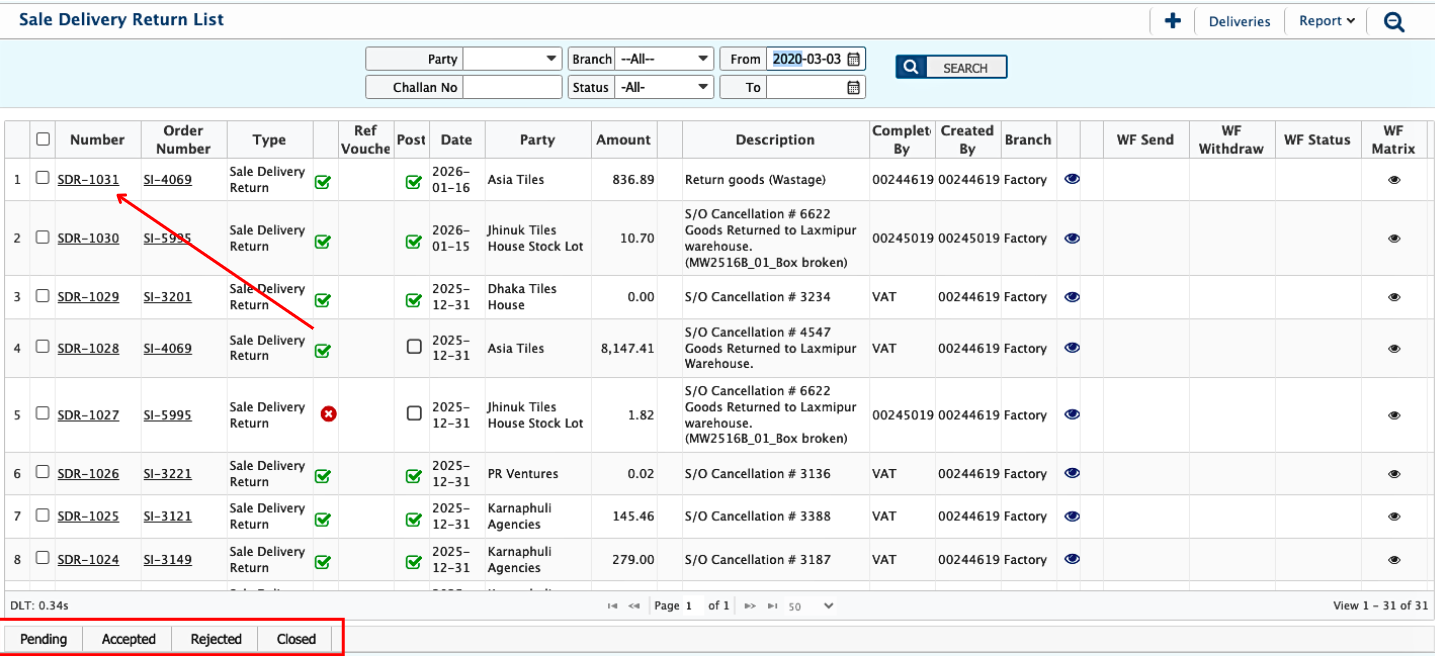View details eye icon for SDR-1031
This screenshot has height=669, width=1435.
click(x=1072, y=179)
